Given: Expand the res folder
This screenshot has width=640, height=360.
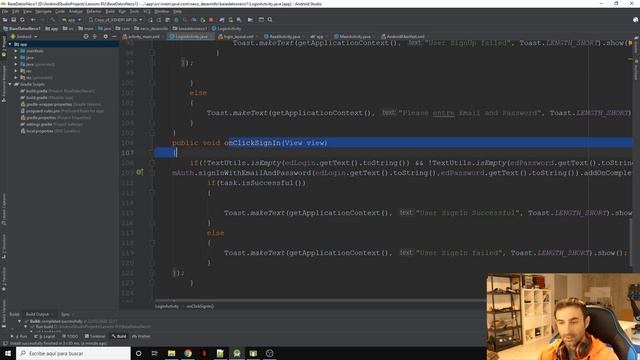Looking at the screenshot, I should [x=16, y=71].
